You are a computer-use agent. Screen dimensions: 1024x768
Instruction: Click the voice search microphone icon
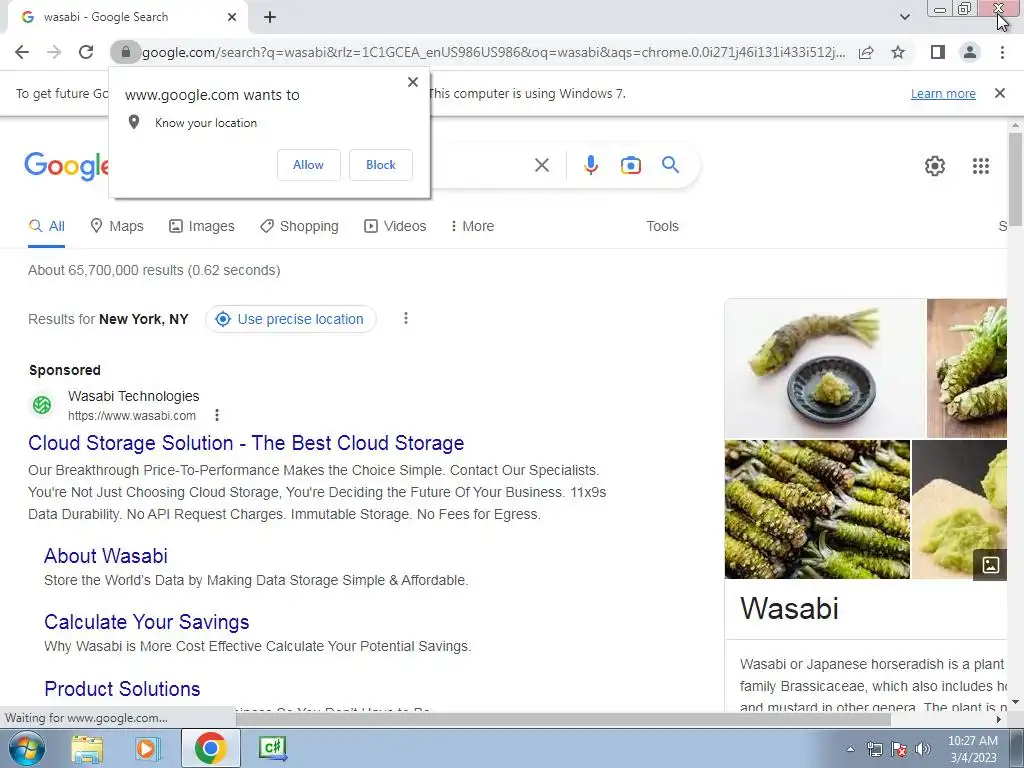pyautogui.click(x=590, y=165)
